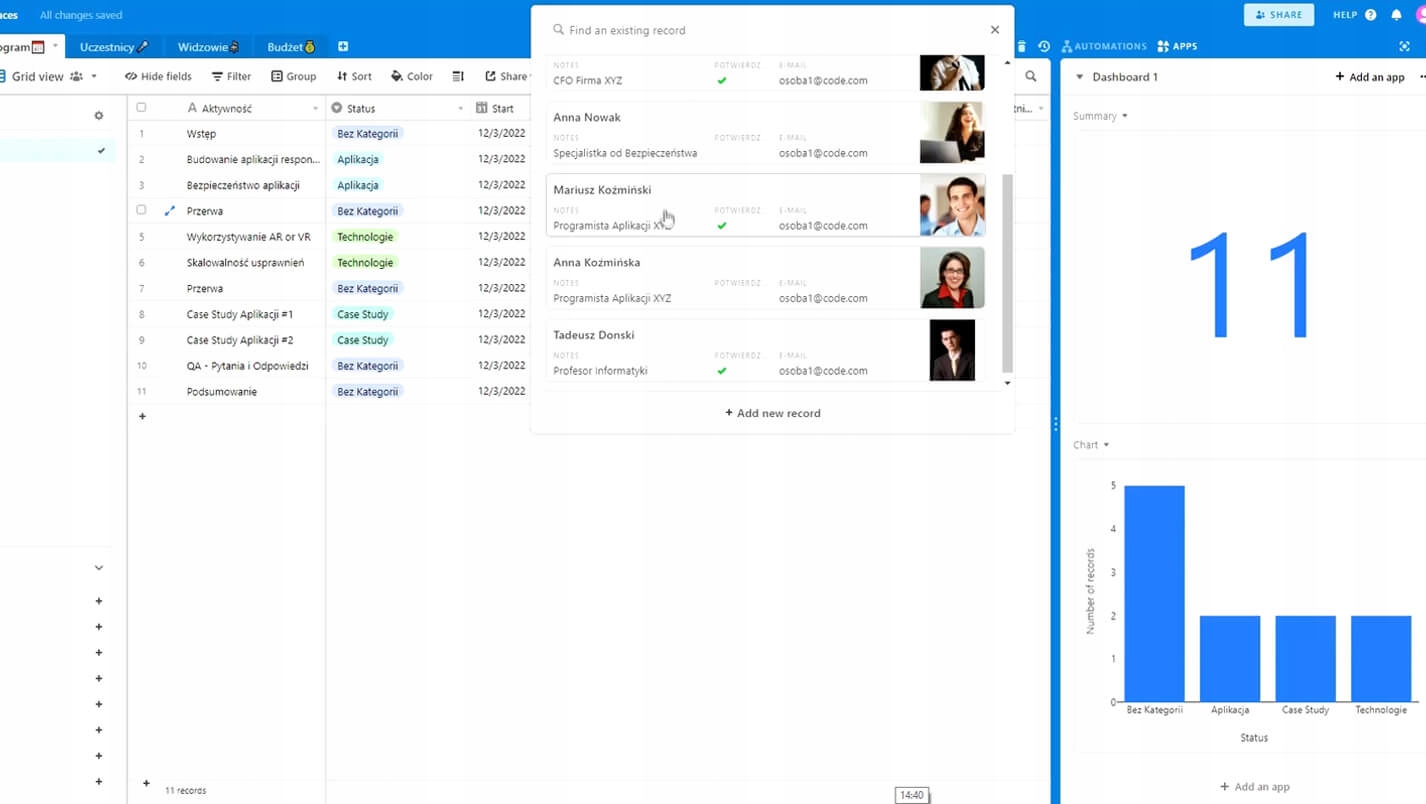Click the Share view toolbar button
Image resolution: width=1426 pixels, height=804 pixels.
[506, 76]
